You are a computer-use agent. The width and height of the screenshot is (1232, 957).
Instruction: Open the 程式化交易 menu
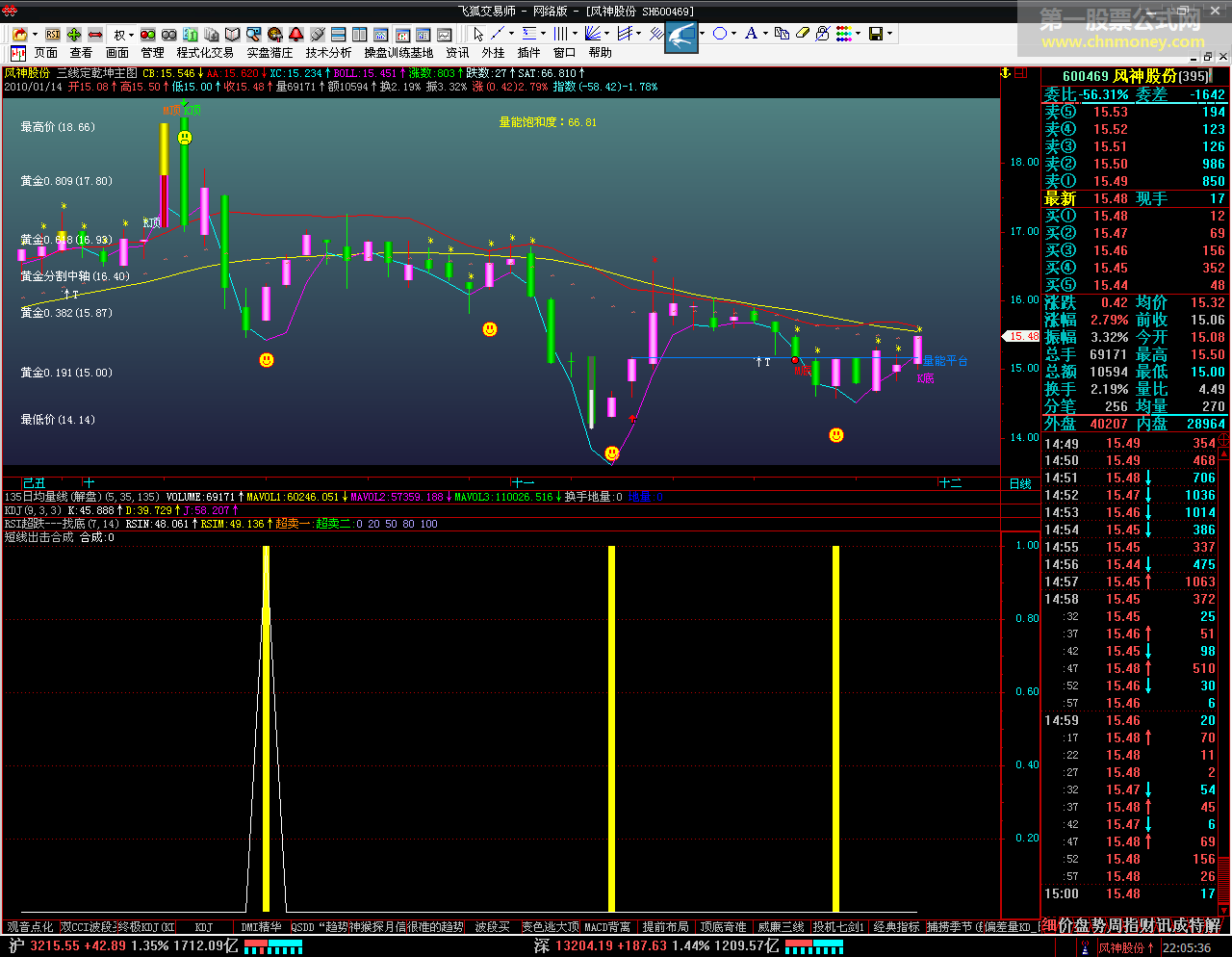(205, 53)
